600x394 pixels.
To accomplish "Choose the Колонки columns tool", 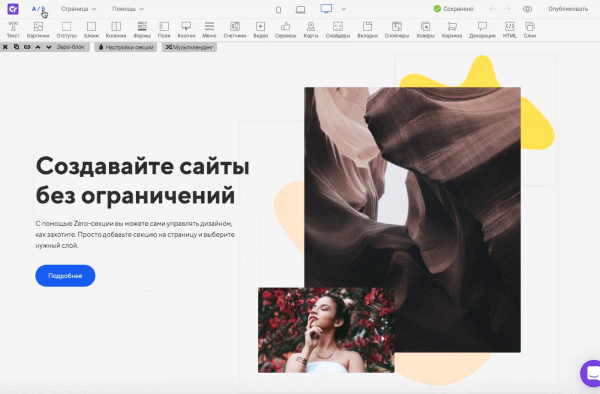I will pyautogui.click(x=116, y=30).
